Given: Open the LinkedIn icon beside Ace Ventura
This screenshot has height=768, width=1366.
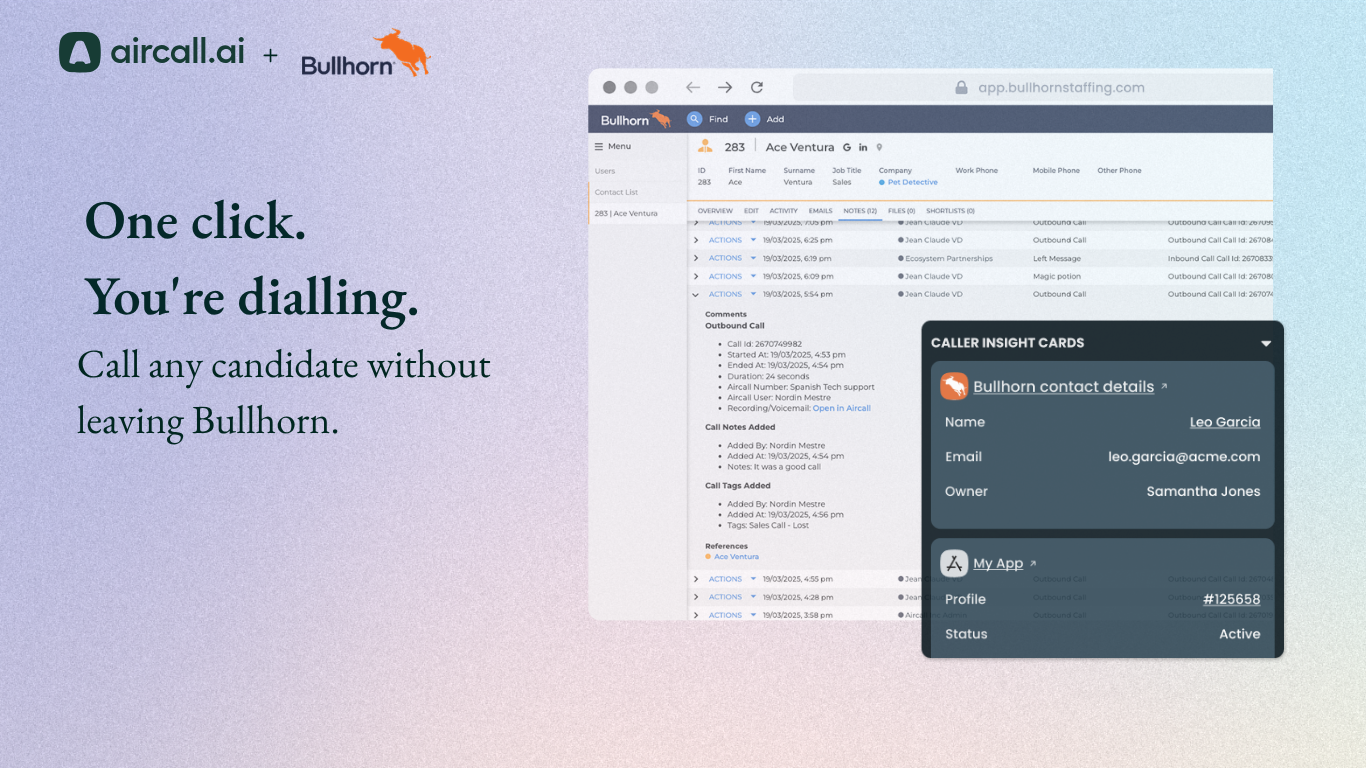Looking at the screenshot, I should pyautogui.click(x=863, y=147).
